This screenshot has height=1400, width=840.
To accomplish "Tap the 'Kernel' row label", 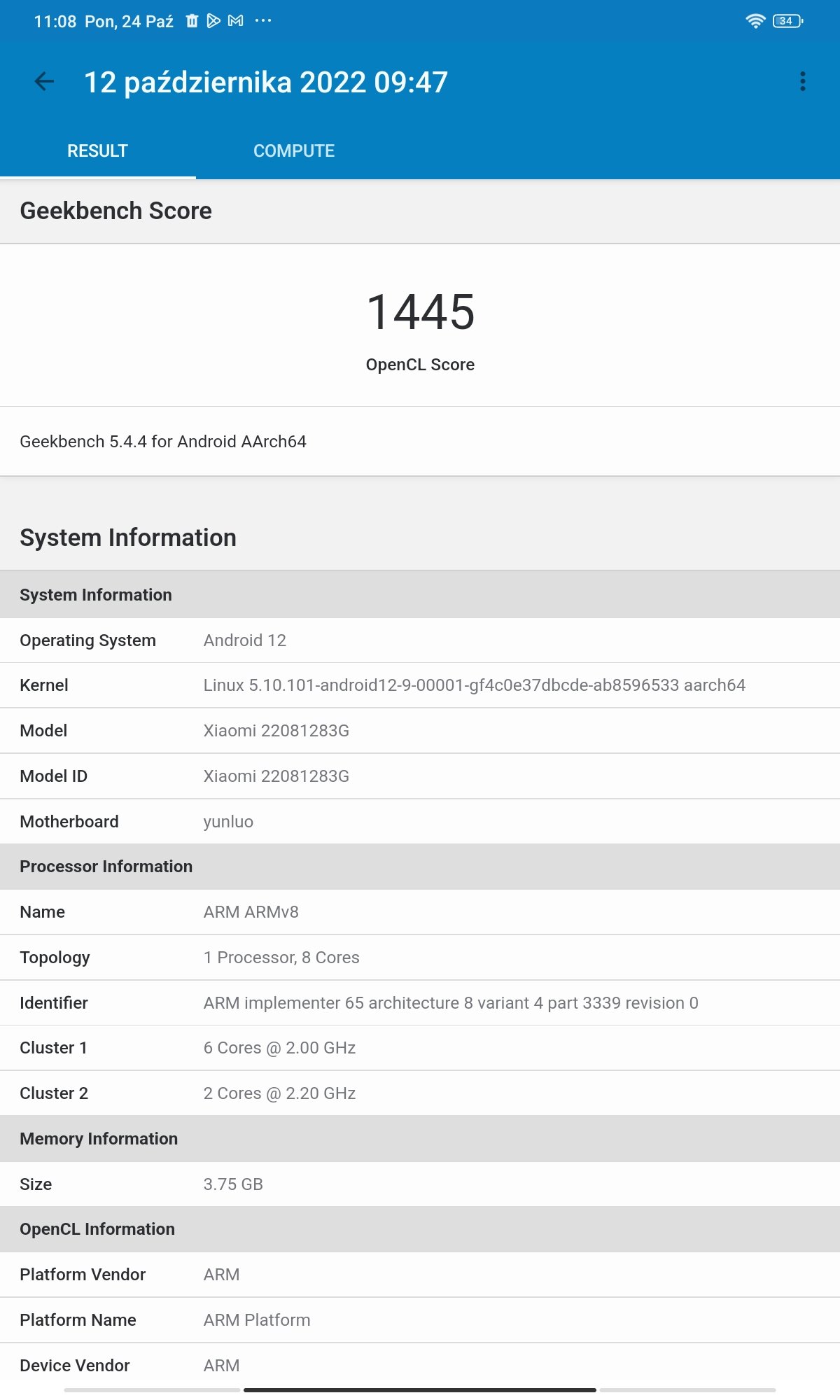I will 44,685.
